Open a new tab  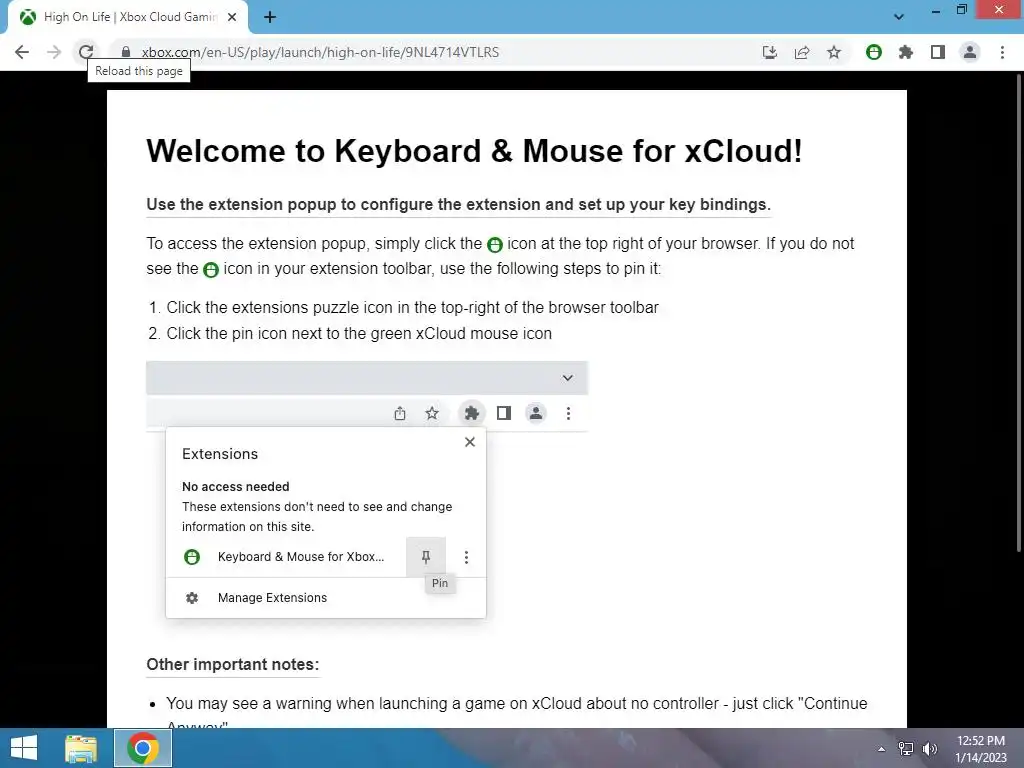[270, 17]
